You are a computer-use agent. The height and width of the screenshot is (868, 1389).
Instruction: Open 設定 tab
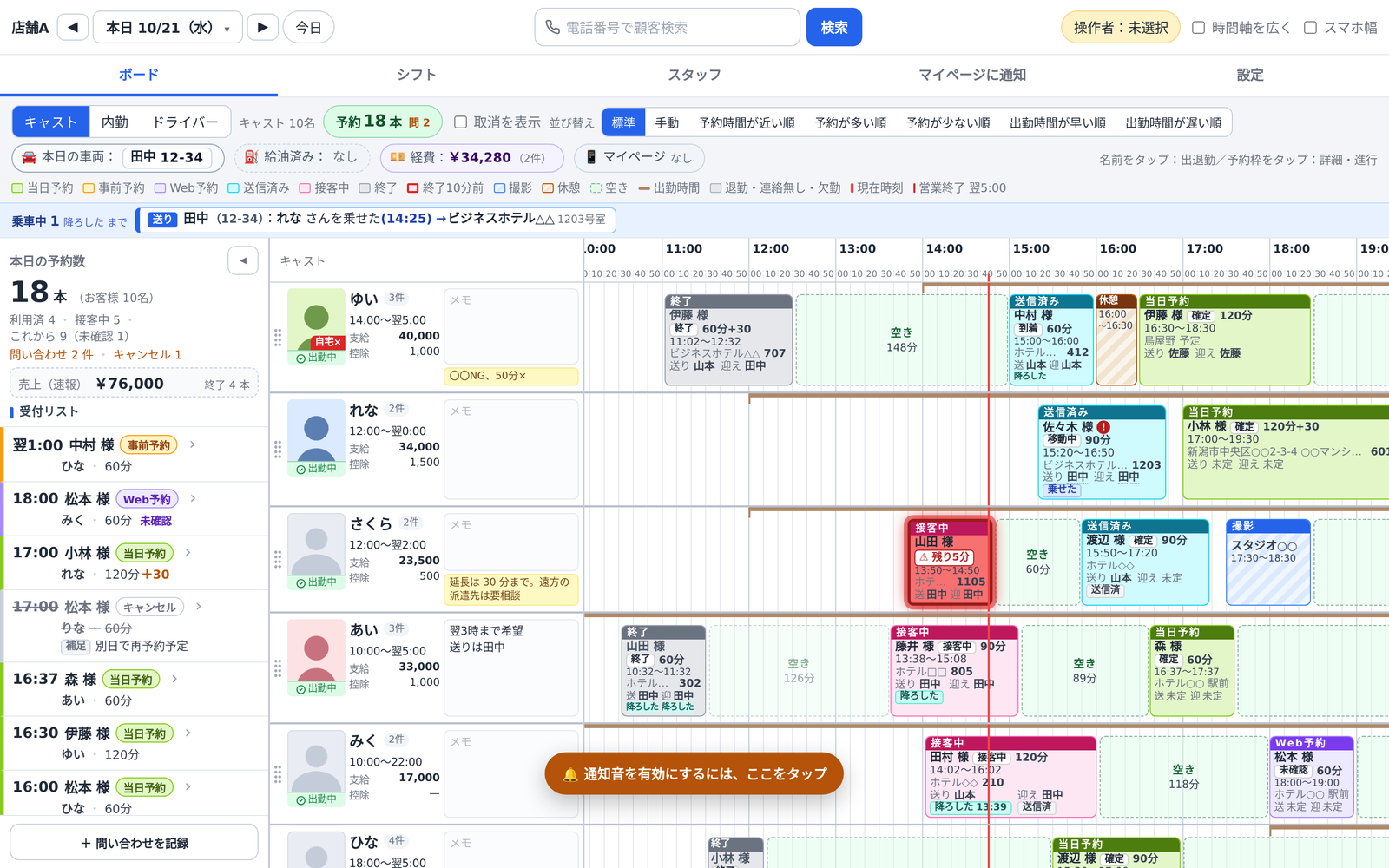tap(1250, 75)
